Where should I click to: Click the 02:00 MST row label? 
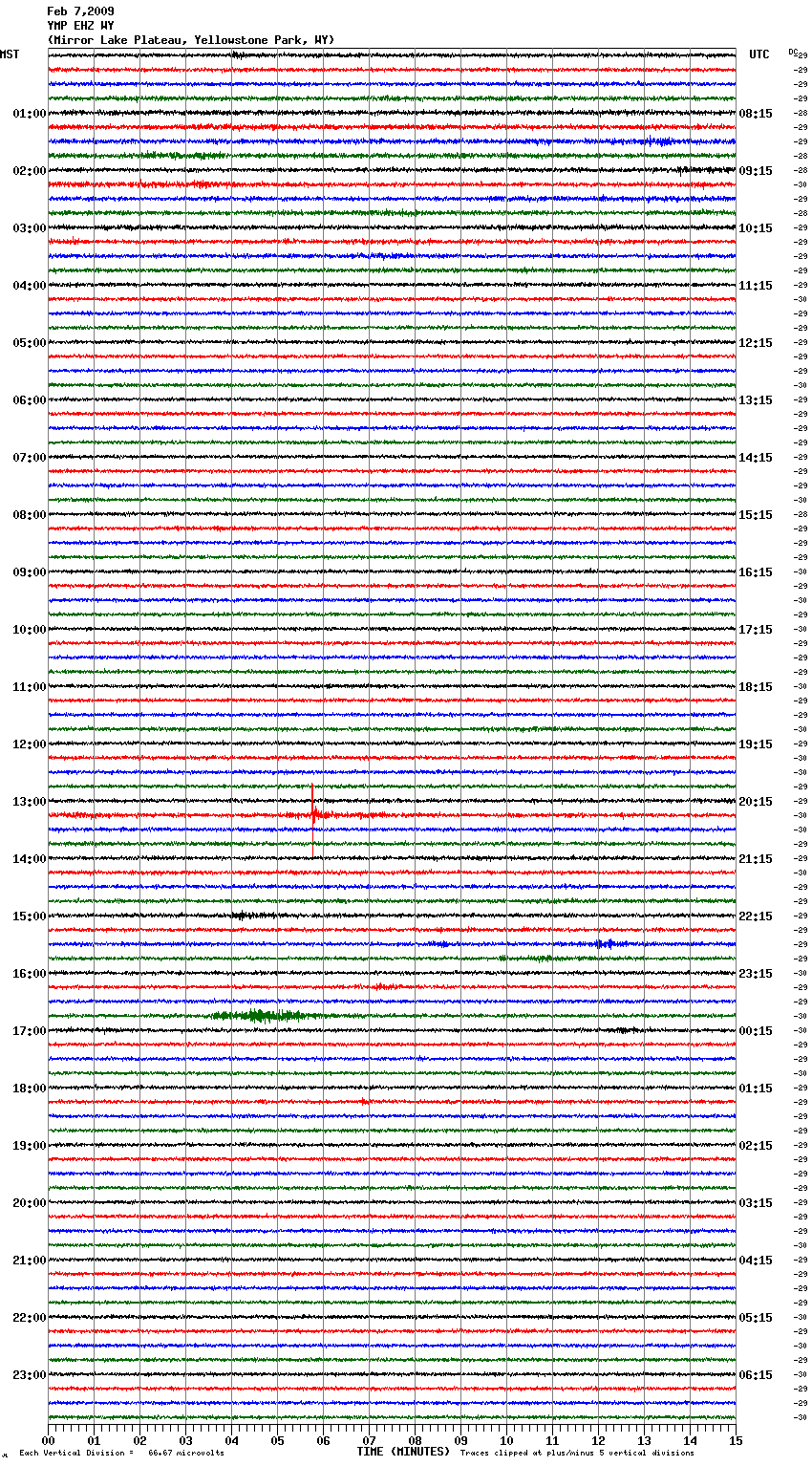click(x=30, y=171)
